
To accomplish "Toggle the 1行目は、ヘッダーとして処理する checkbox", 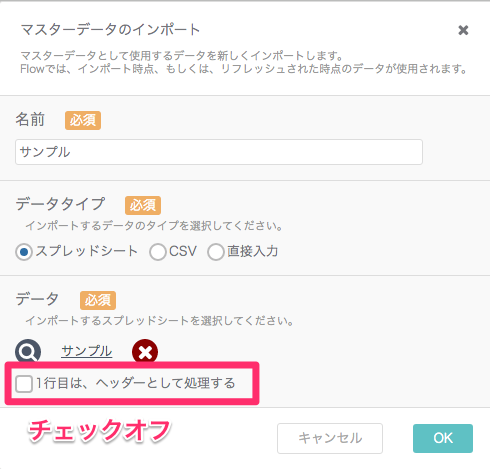I will click(24, 384).
